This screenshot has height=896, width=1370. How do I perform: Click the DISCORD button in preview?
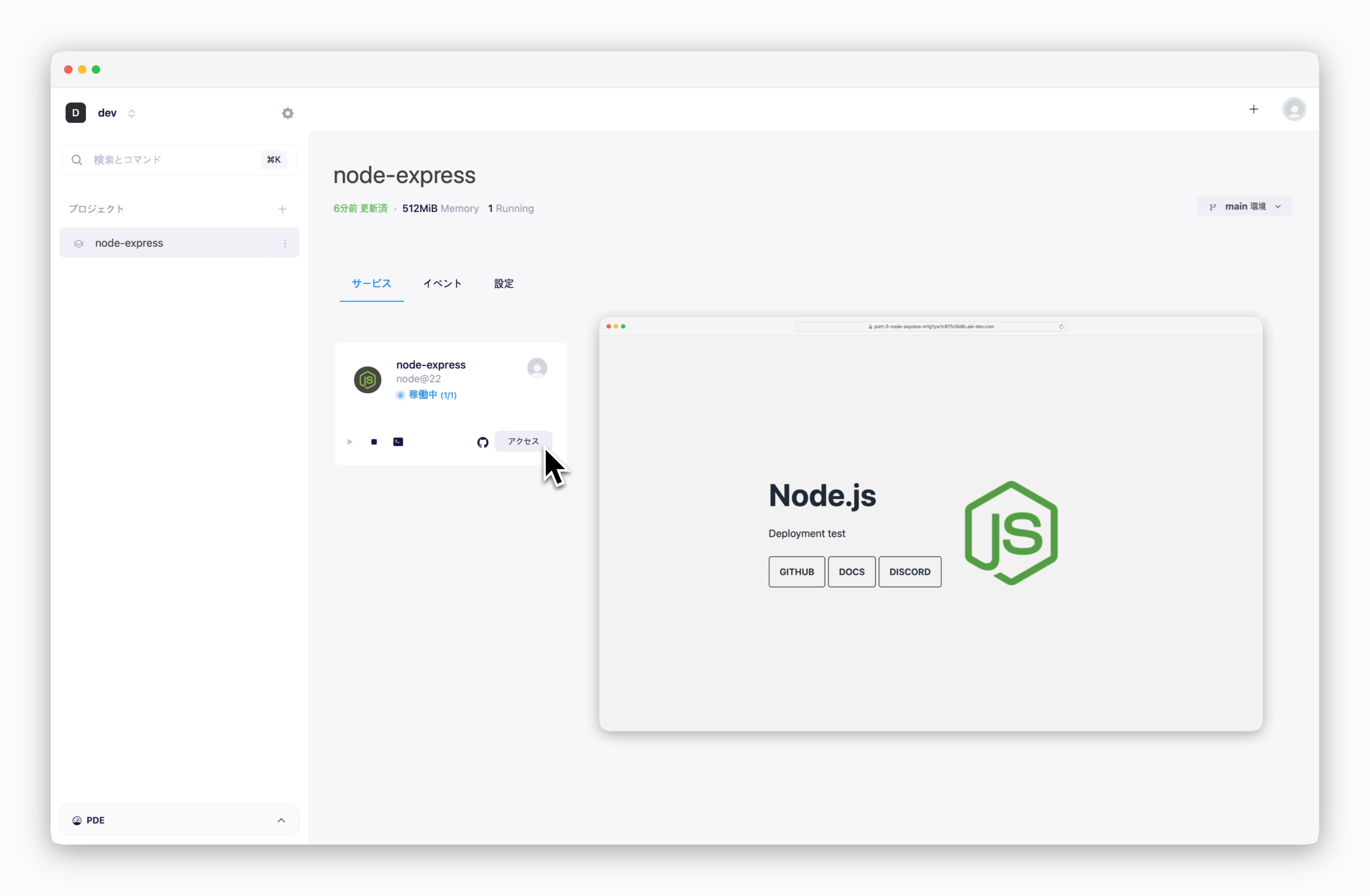(x=909, y=572)
